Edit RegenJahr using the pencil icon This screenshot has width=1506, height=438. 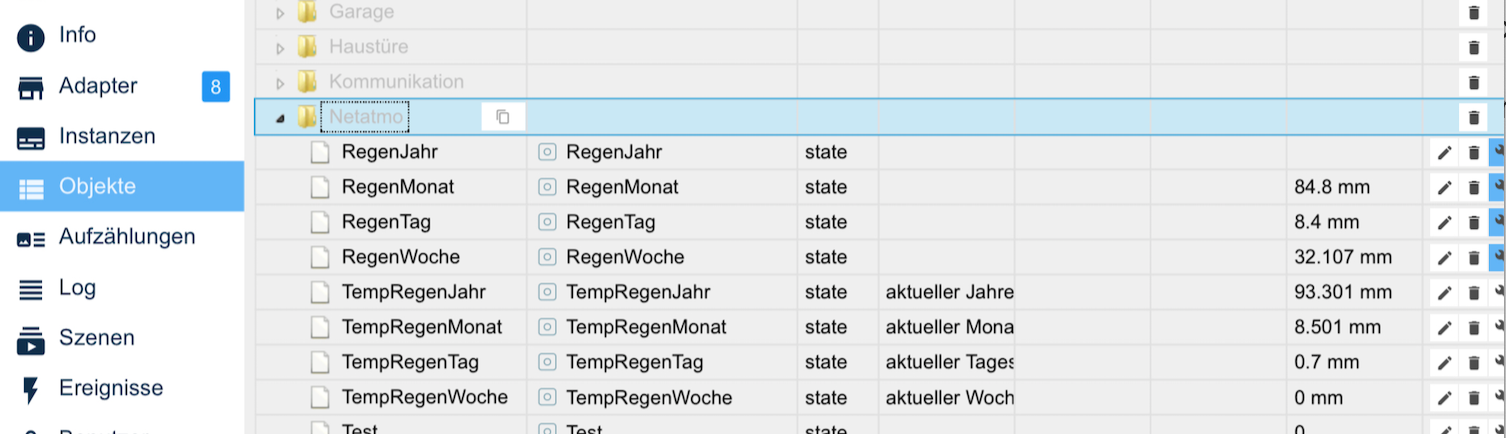1444,152
